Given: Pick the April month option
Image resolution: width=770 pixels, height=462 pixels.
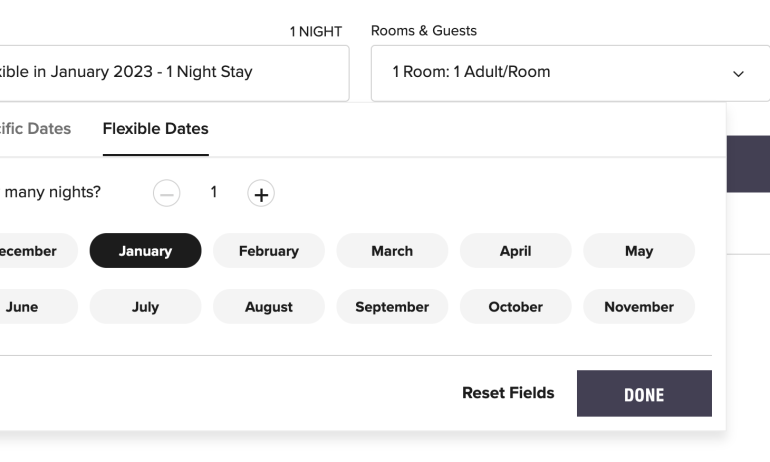Looking at the screenshot, I should click(515, 251).
